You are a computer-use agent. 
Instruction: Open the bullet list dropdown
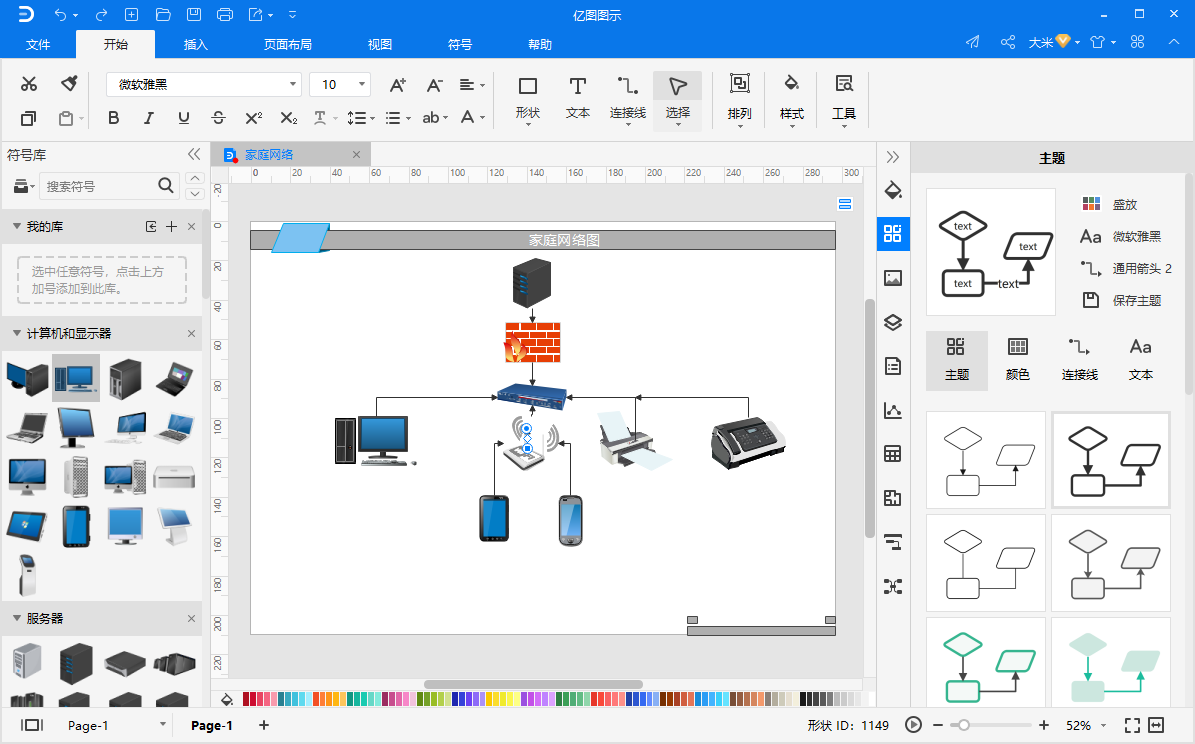tap(398, 117)
